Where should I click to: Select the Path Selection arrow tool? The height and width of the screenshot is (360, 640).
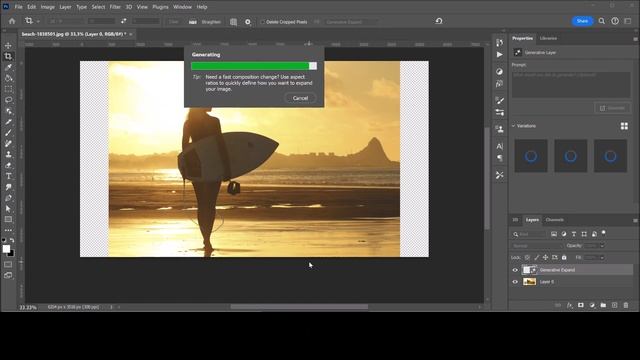[x=8, y=209]
